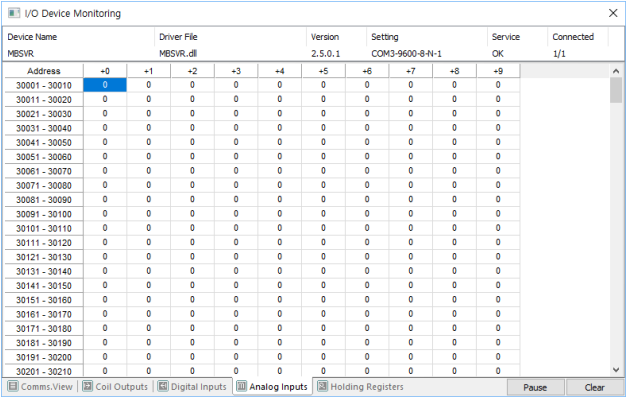Select the 30001 - 30010 address row
Viewport: 627px width, 398px height.
(x=44, y=85)
